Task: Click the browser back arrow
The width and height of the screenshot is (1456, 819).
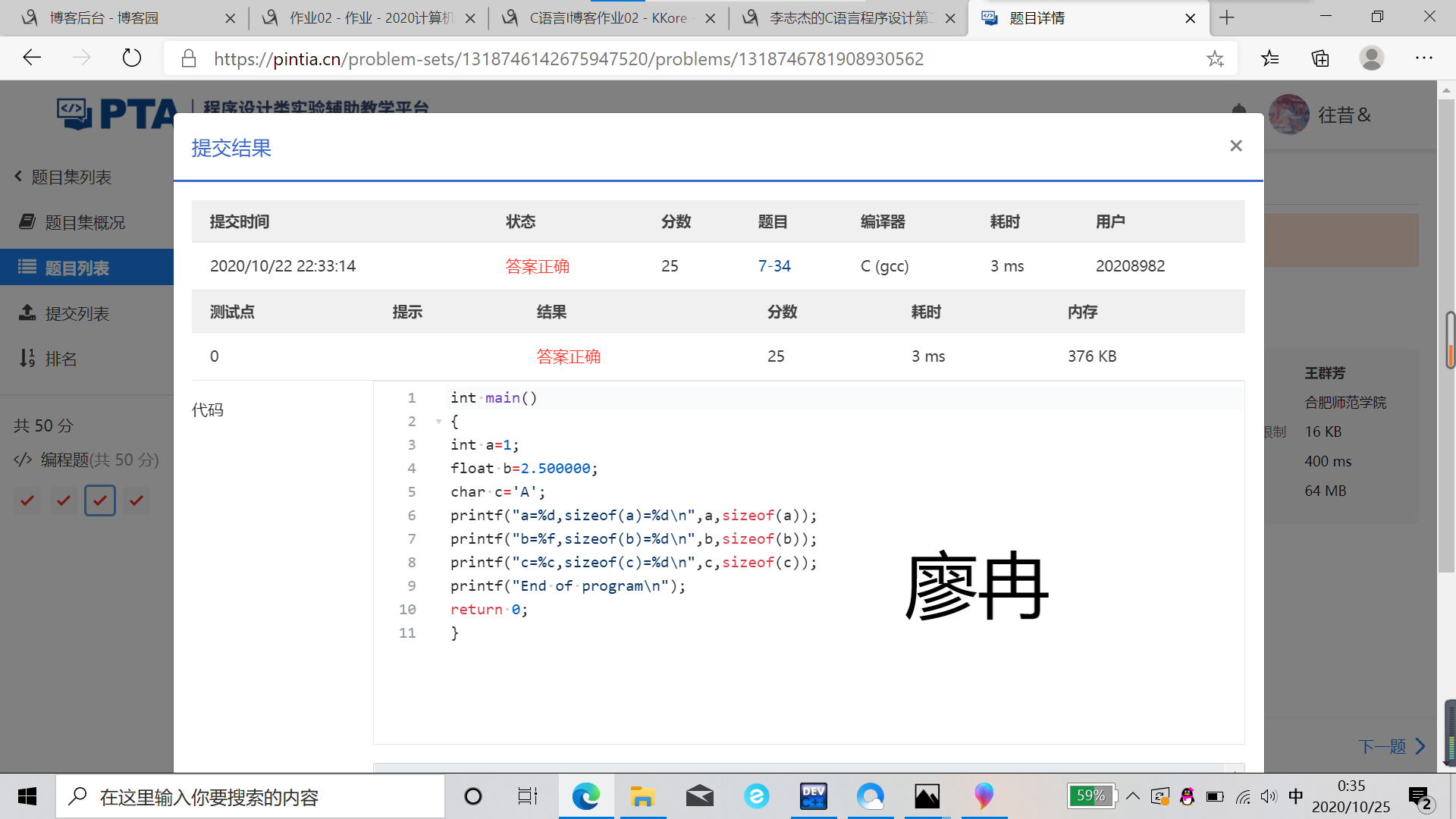Action: click(32, 58)
